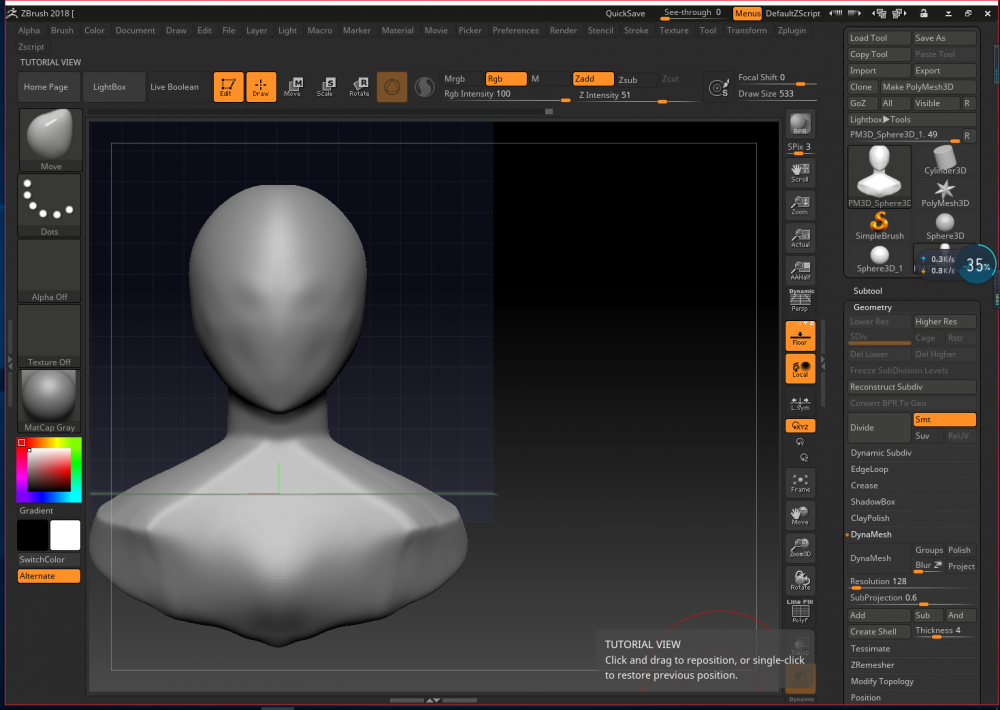Toggle Rgb color mode
The height and width of the screenshot is (710, 1000).
[506, 78]
